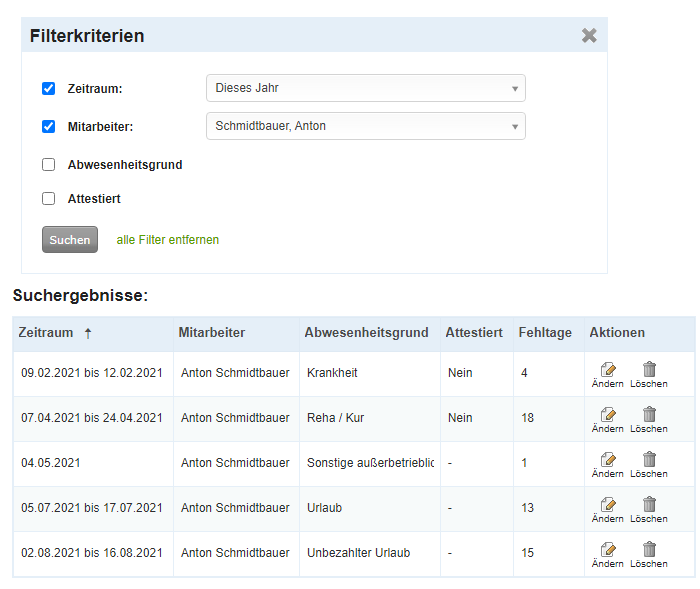Image resolution: width=700 pixels, height=589 pixels.
Task: Open the Schmidtbauer, Anton employee dropdown
Action: 366,126
